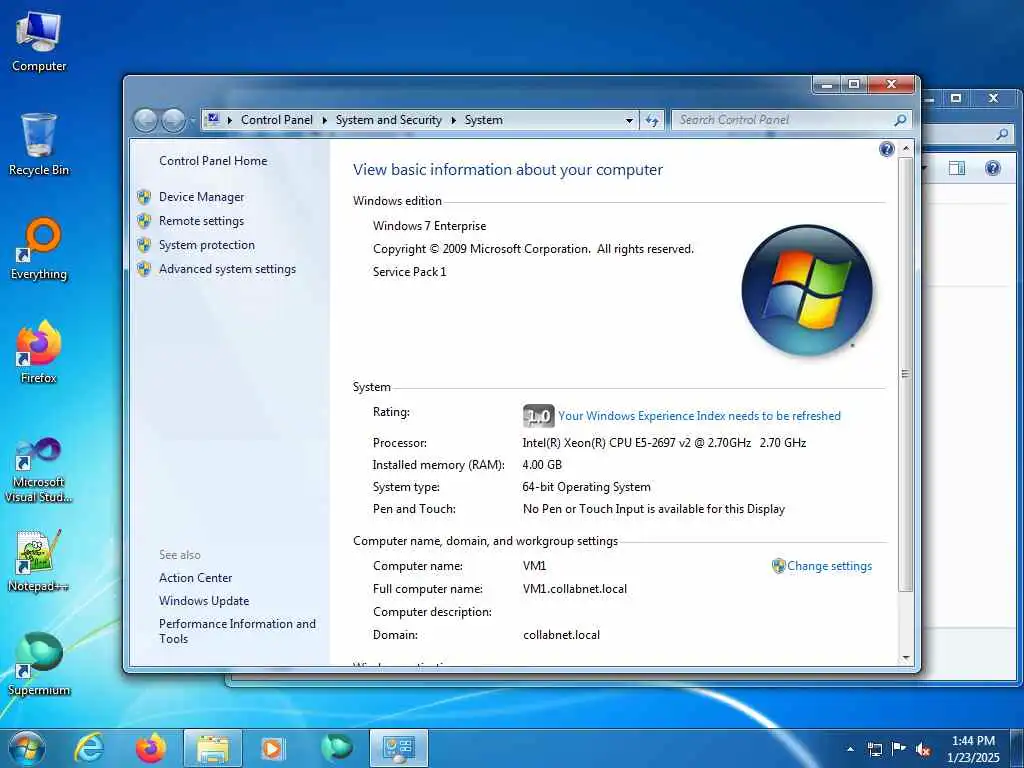The height and width of the screenshot is (768, 1024).
Task: Click the scrollbar up arrow in System window
Action: point(906,149)
